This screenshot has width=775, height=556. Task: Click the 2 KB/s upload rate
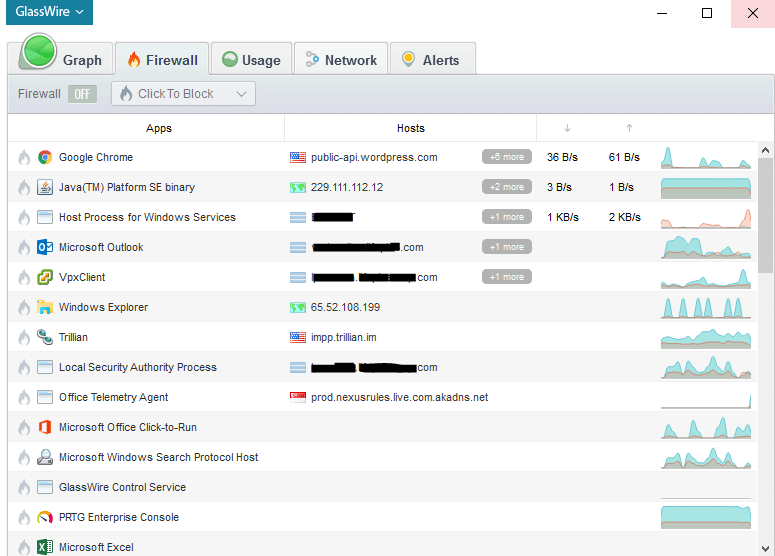pyautogui.click(x=625, y=217)
